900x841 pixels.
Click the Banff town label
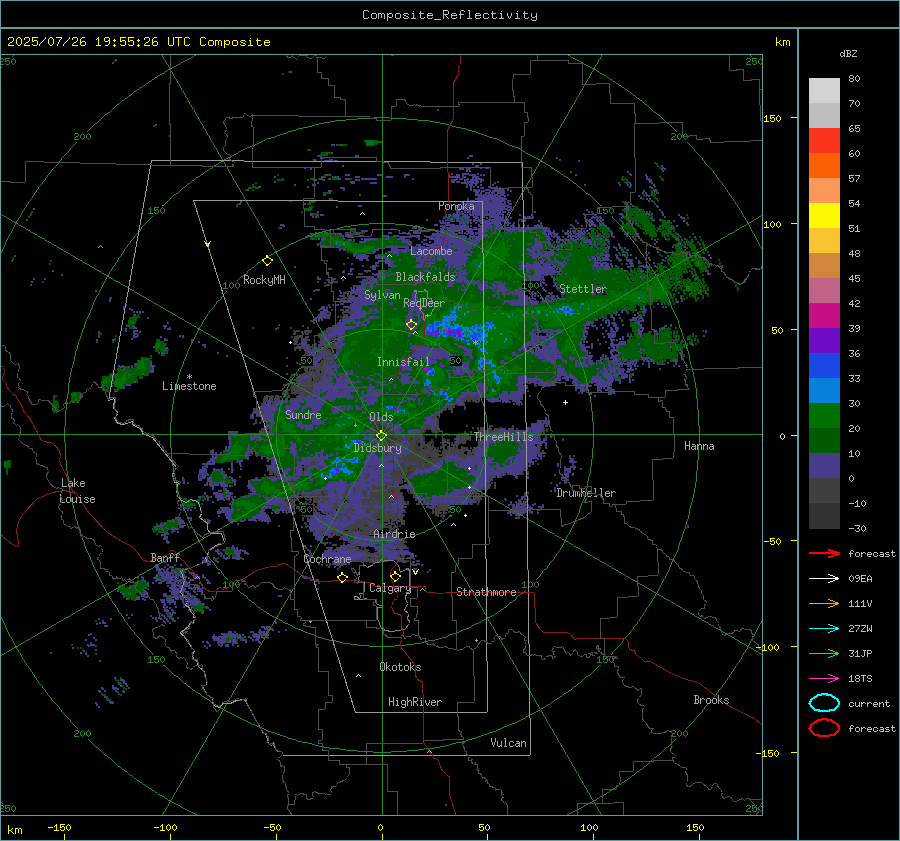(x=165, y=558)
